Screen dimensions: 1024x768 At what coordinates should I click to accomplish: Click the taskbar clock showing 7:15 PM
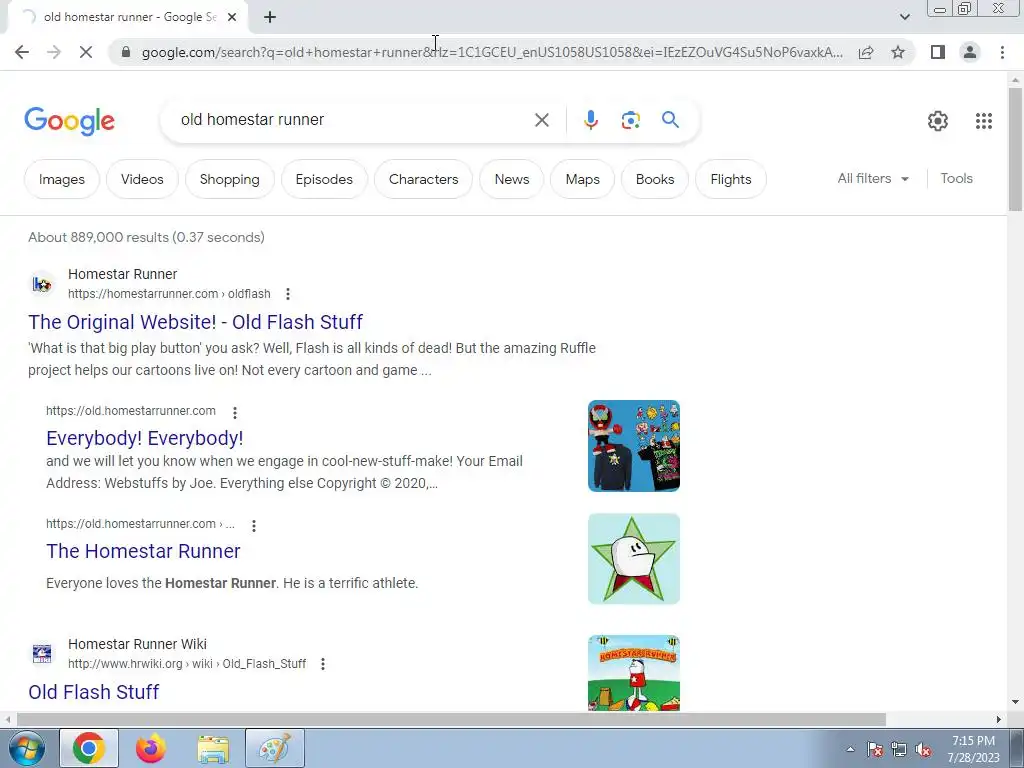point(973,749)
